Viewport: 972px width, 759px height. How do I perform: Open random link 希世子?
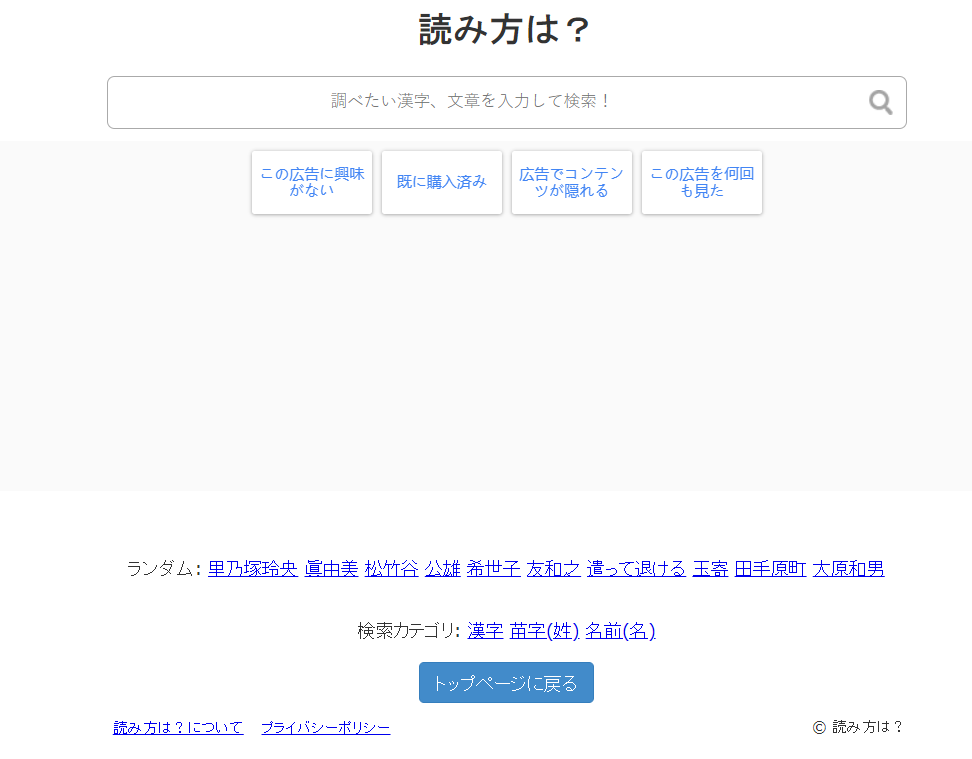tap(493, 569)
